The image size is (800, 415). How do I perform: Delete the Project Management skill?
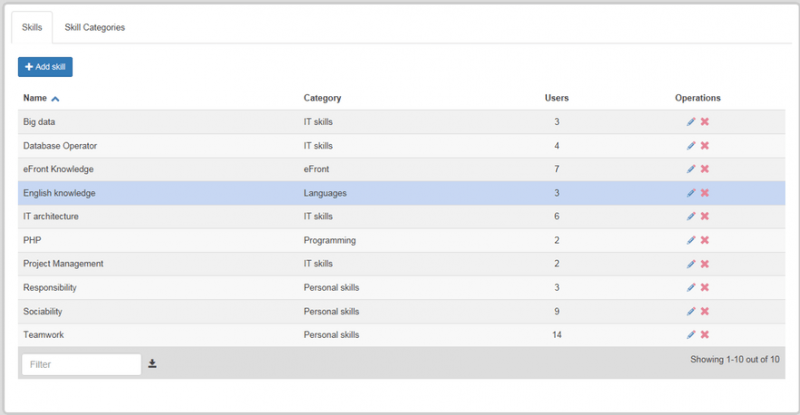click(x=705, y=264)
